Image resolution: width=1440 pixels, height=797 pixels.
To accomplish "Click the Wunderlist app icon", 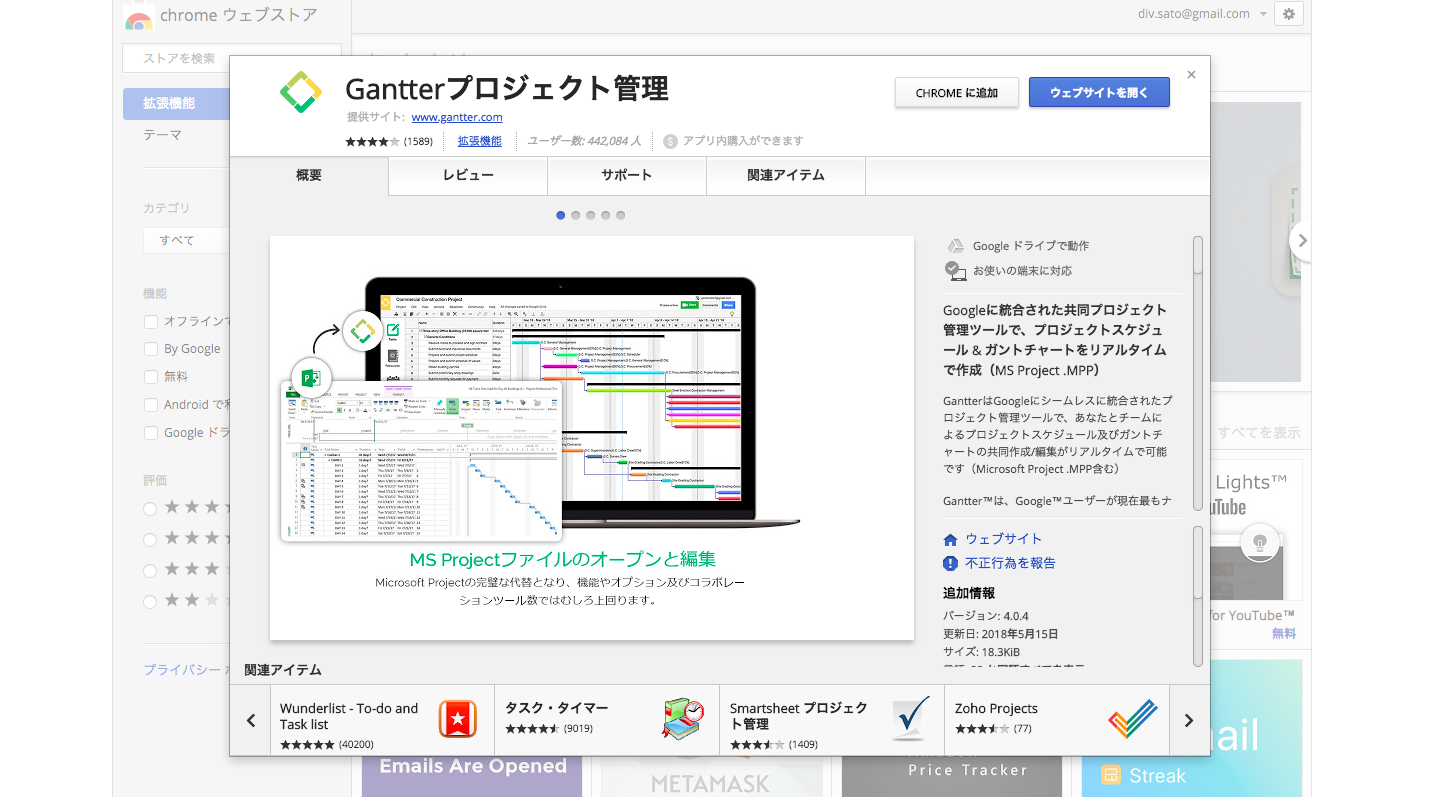I will (458, 718).
